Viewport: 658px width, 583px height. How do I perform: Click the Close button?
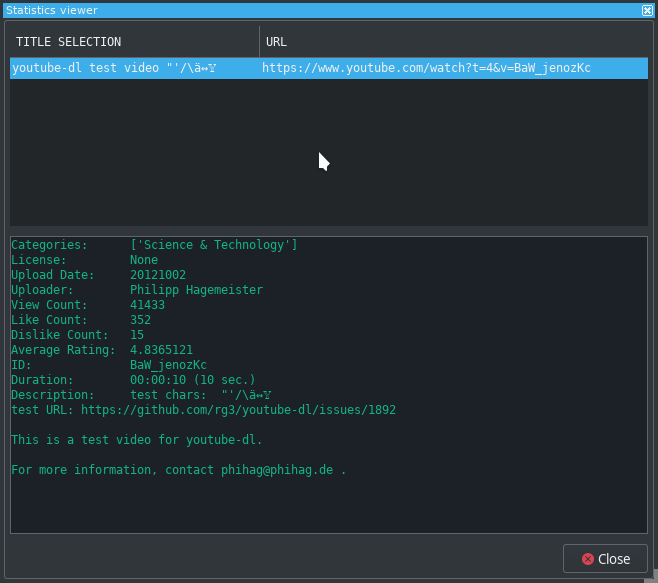click(x=605, y=559)
